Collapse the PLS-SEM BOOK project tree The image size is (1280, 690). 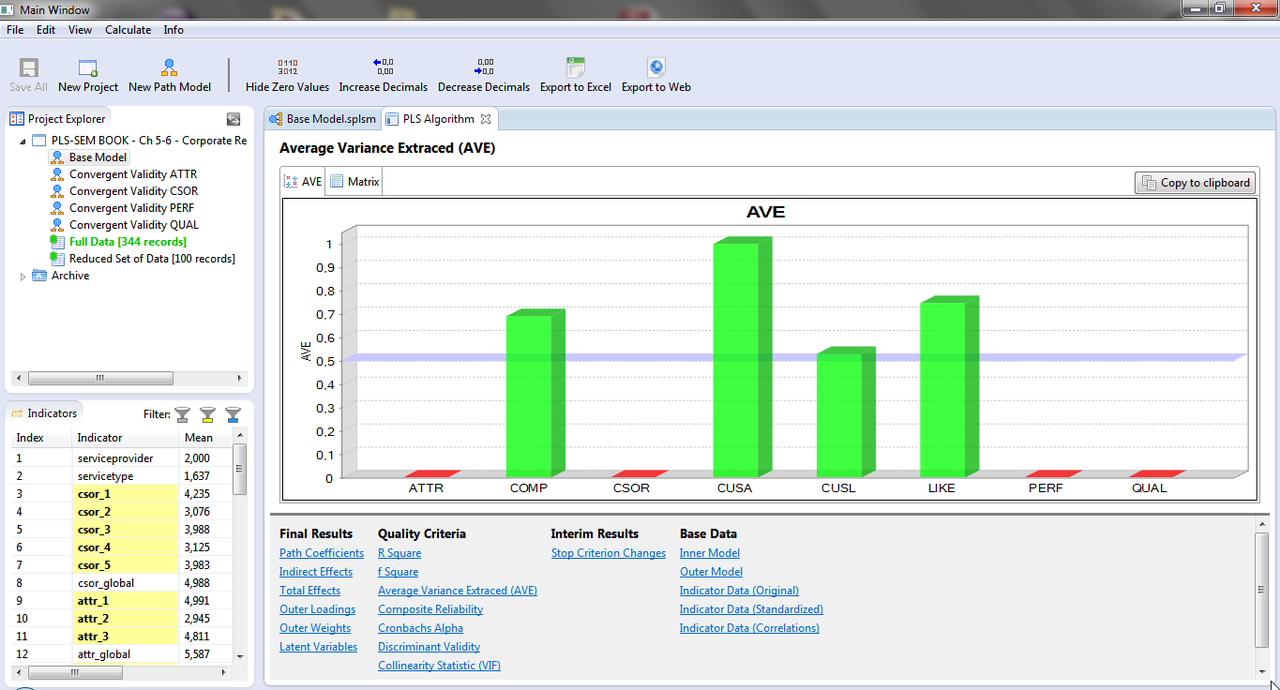pos(23,141)
